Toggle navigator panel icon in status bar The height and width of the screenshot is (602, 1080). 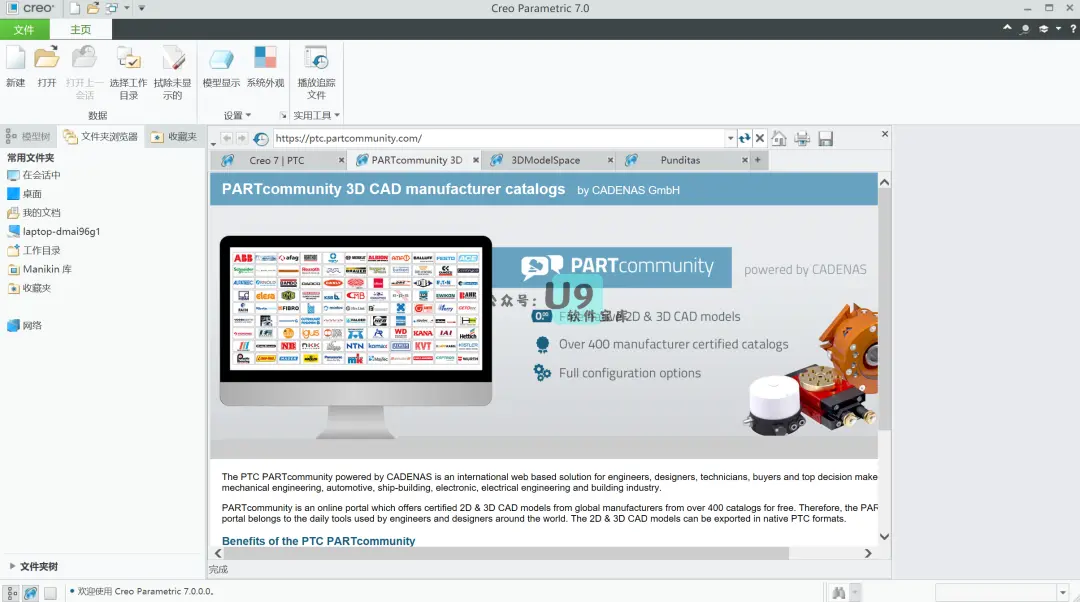pos(12,592)
